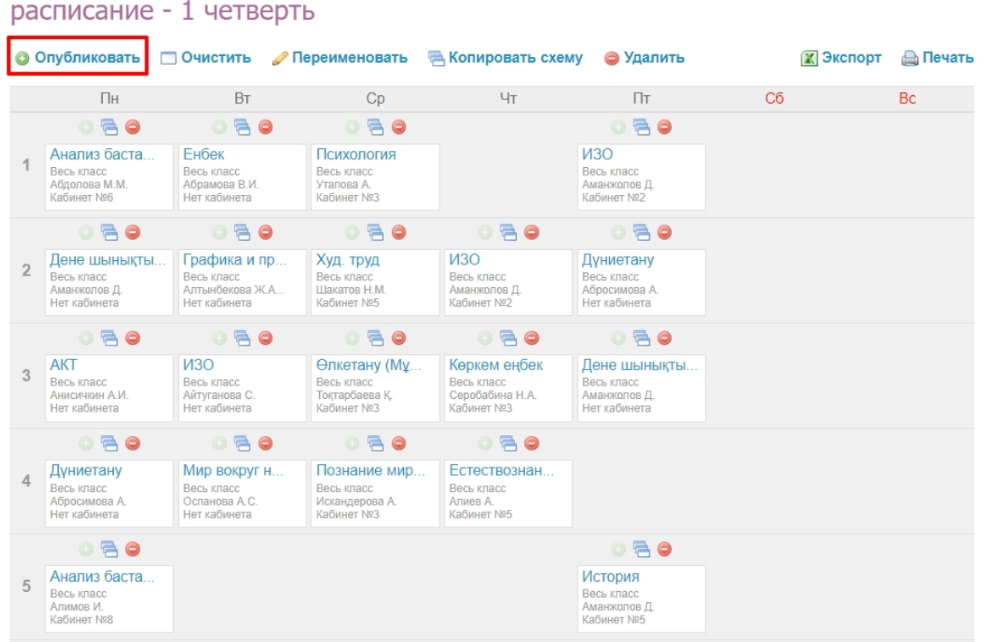Click Переименовать with the pencil icon
This screenshot has height=642, width=988.
click(340, 58)
